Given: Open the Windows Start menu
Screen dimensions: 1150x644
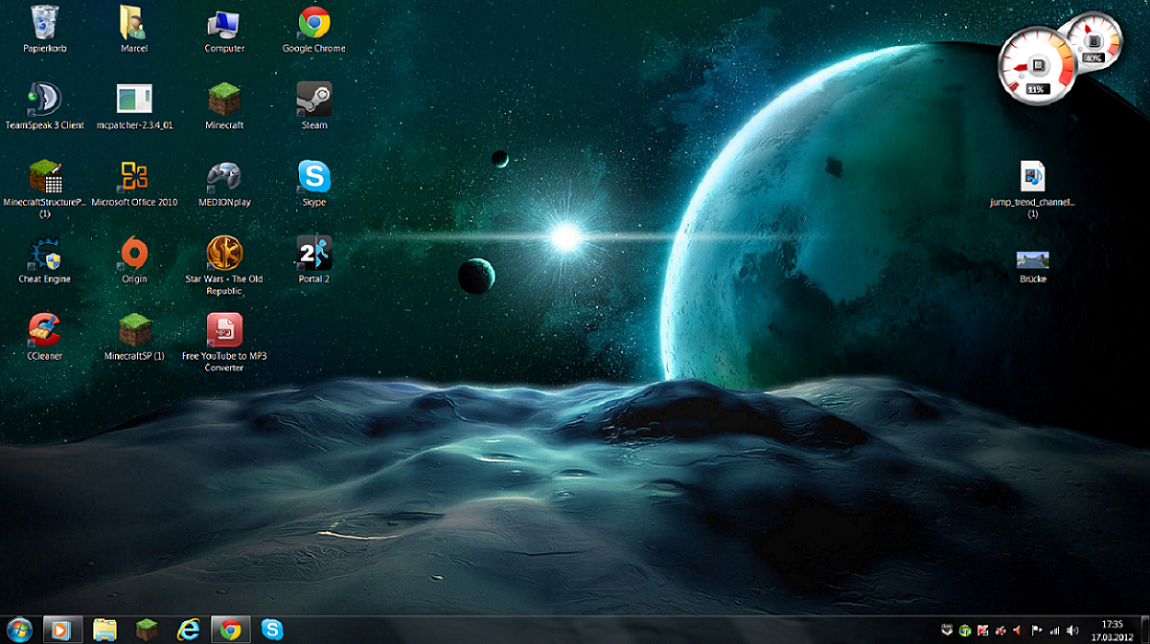Looking at the screenshot, I should click(x=18, y=629).
